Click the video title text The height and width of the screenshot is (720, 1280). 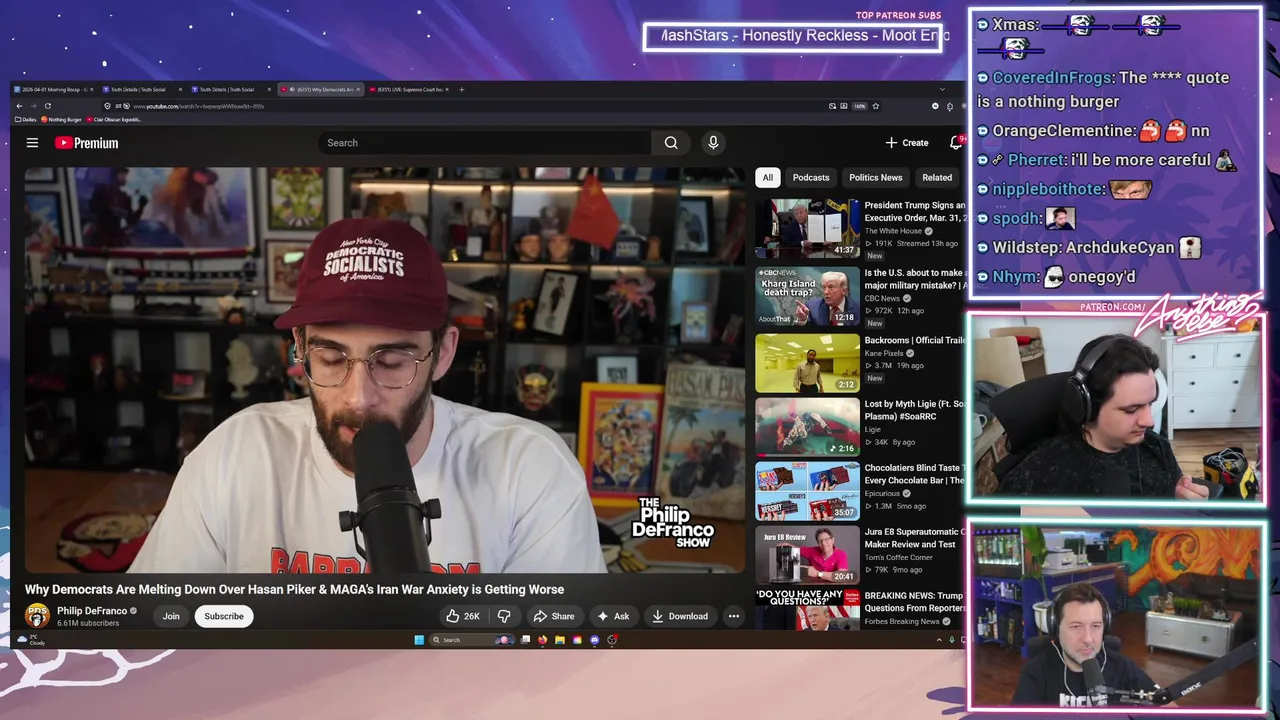[x=294, y=590]
